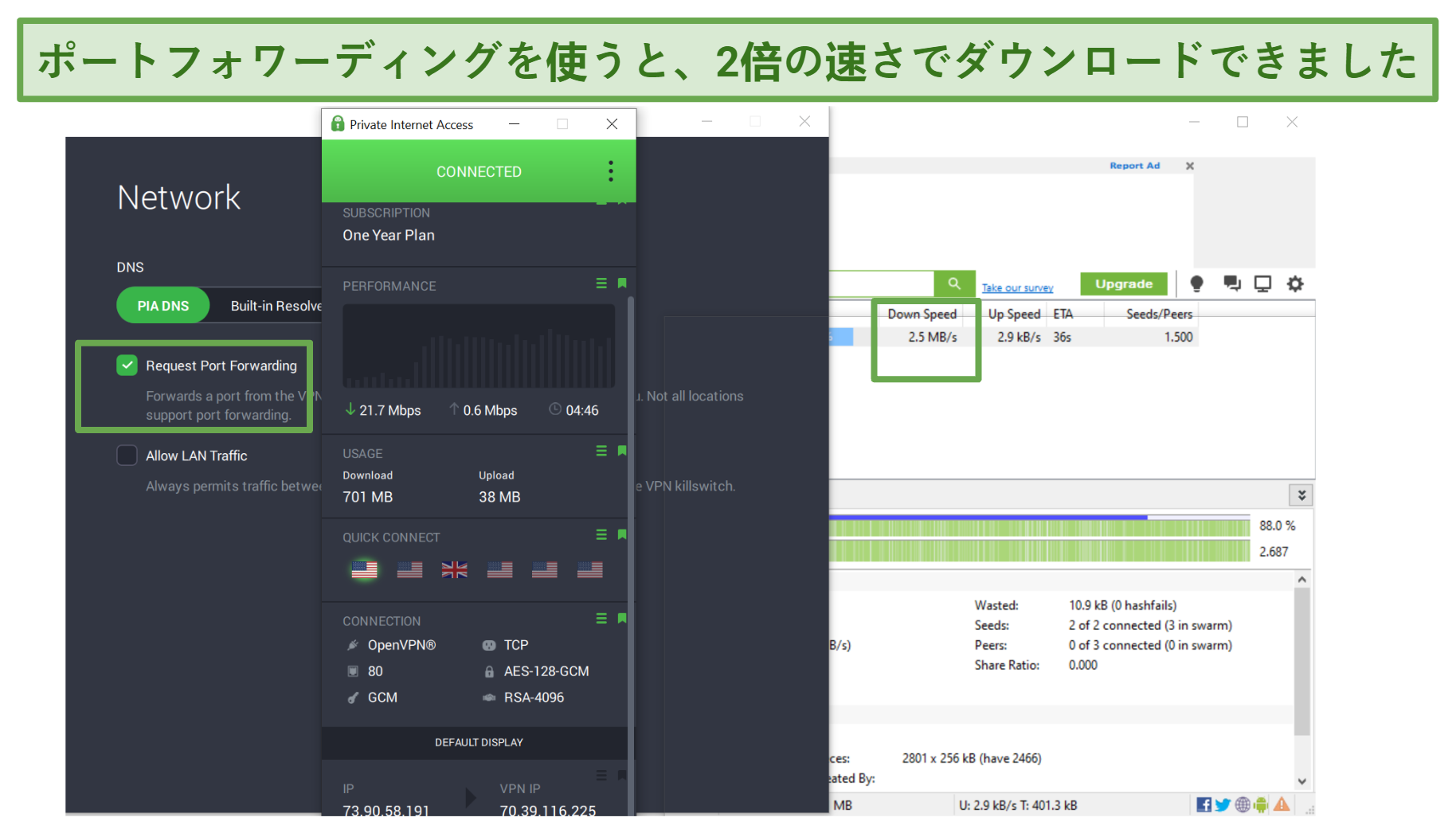The image size is (1456, 829).
Task: Click the warning triangle icon in status bar
Action: pyautogui.click(x=1282, y=804)
